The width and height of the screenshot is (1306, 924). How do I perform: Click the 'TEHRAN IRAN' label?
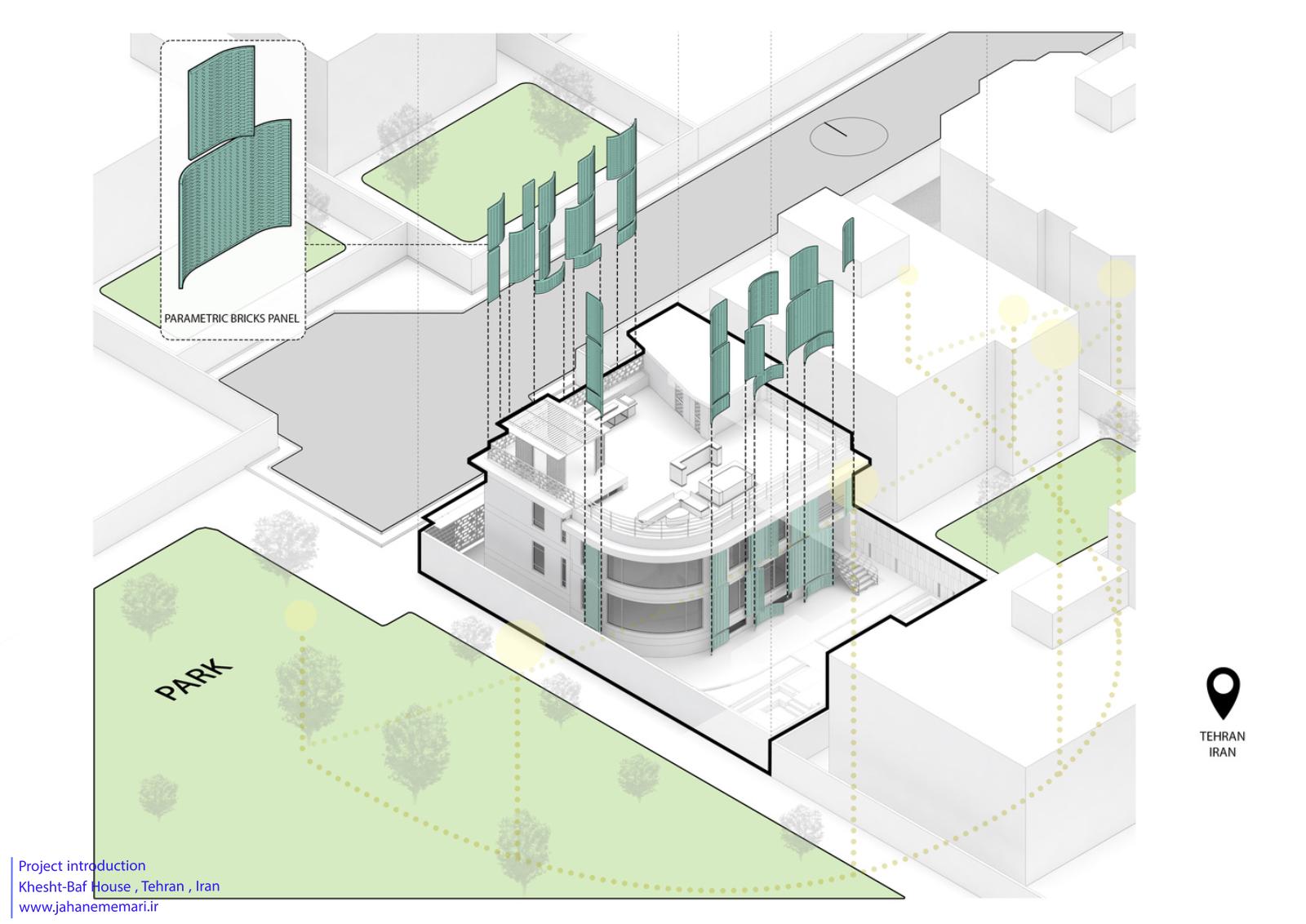(x=1222, y=744)
